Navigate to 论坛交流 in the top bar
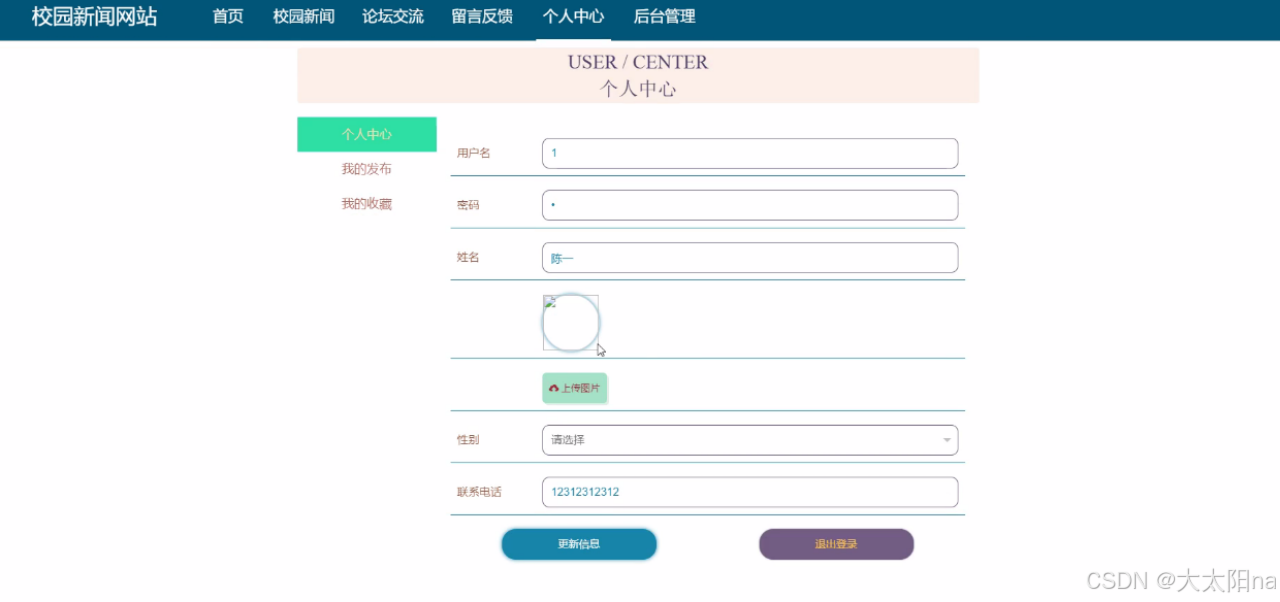 [x=392, y=16]
